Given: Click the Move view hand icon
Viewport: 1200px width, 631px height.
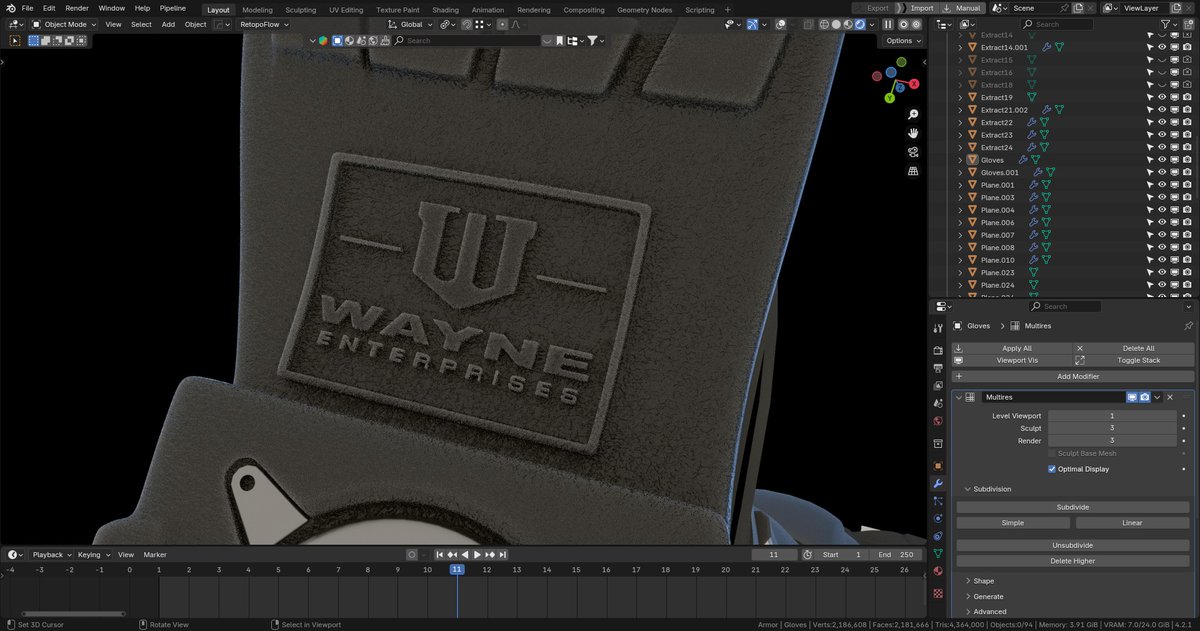Looking at the screenshot, I should [913, 133].
